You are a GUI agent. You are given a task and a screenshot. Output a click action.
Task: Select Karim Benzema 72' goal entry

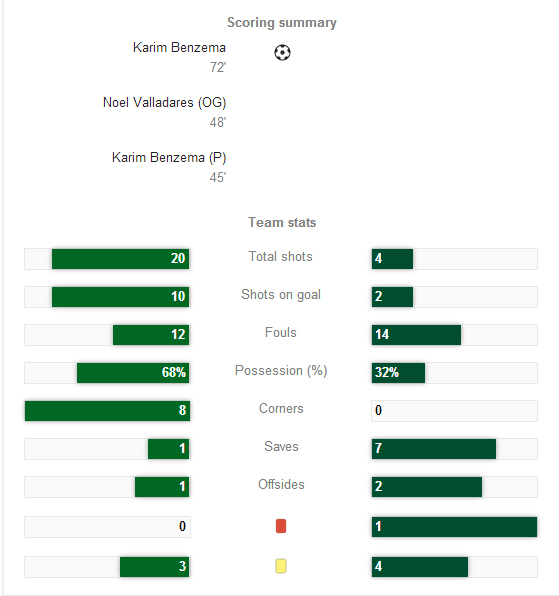coord(179,57)
